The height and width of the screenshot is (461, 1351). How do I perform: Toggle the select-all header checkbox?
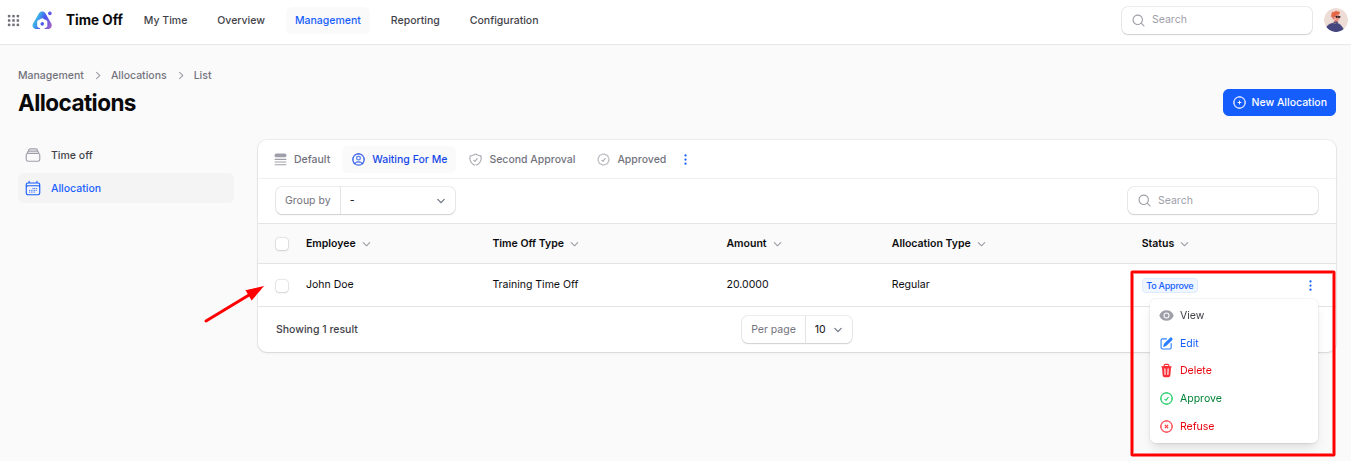click(x=282, y=244)
